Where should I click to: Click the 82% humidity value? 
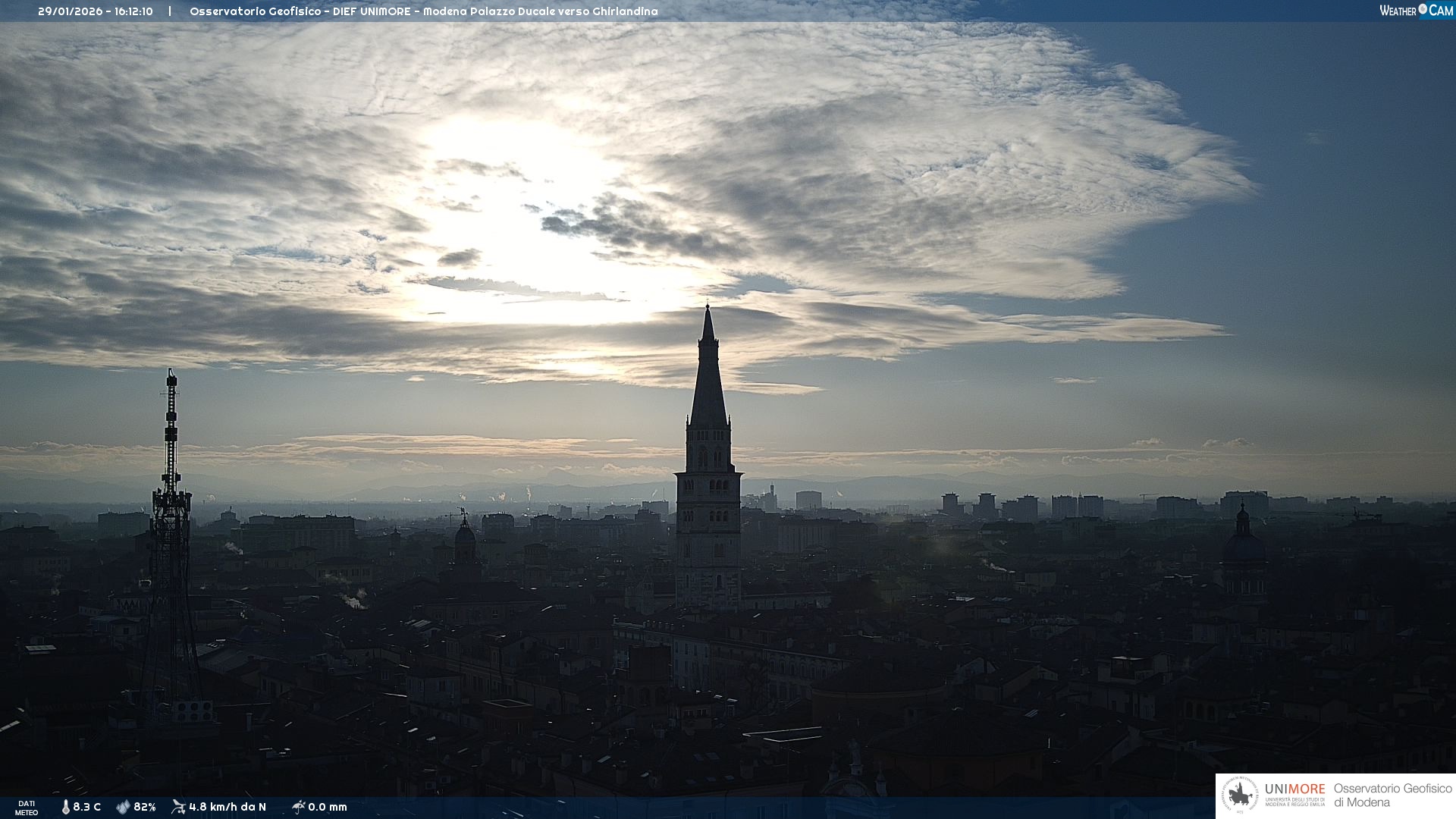tap(145, 807)
